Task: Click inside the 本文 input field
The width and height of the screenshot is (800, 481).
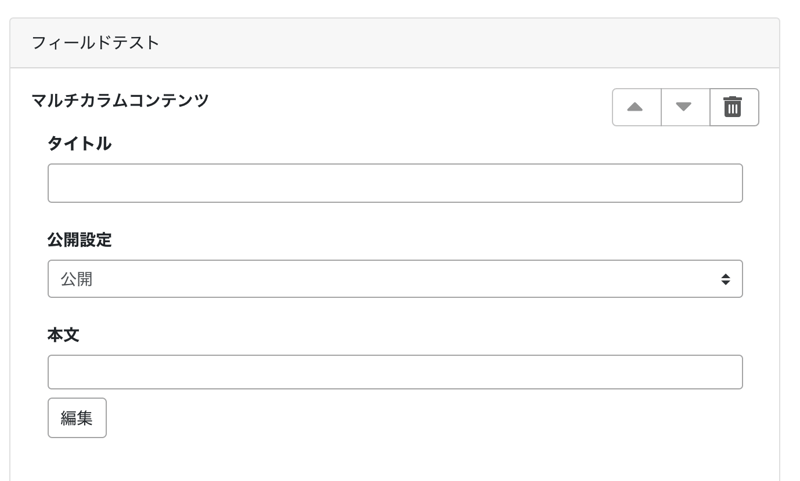Action: coord(395,372)
